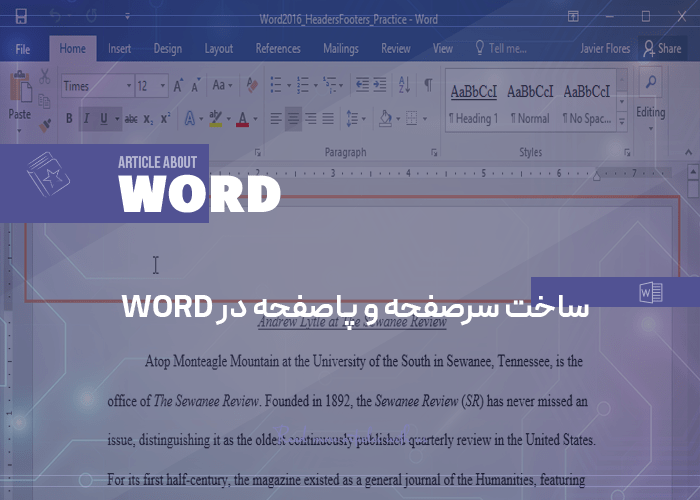Align text left

tap(276, 119)
